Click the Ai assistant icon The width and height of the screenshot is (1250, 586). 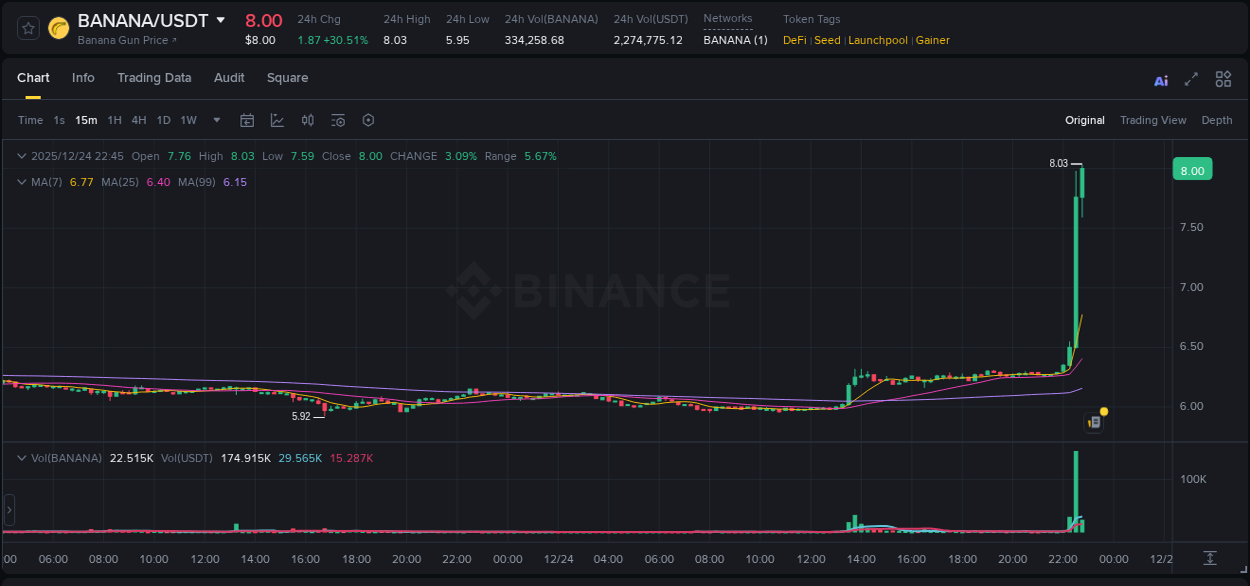[1160, 78]
